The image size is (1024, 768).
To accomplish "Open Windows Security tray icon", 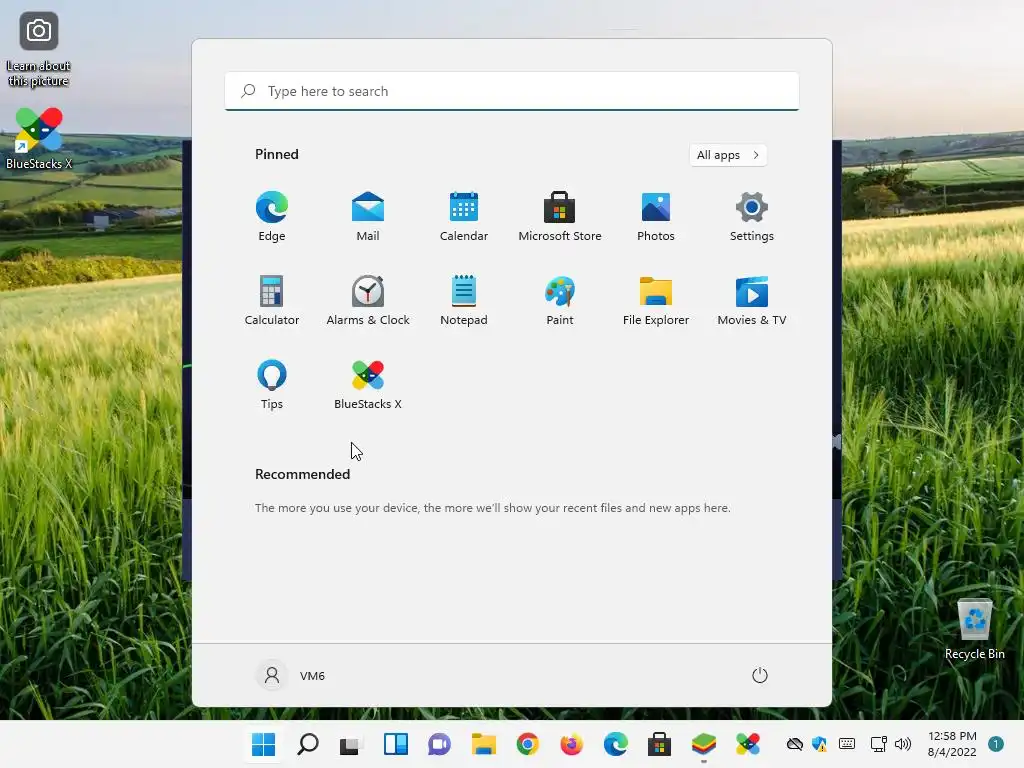I will point(820,744).
